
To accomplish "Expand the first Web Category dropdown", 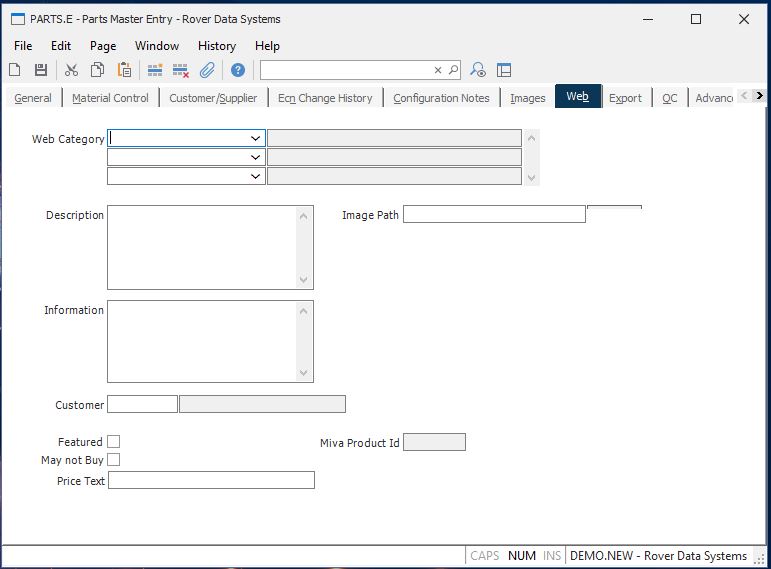I will tap(256, 139).
